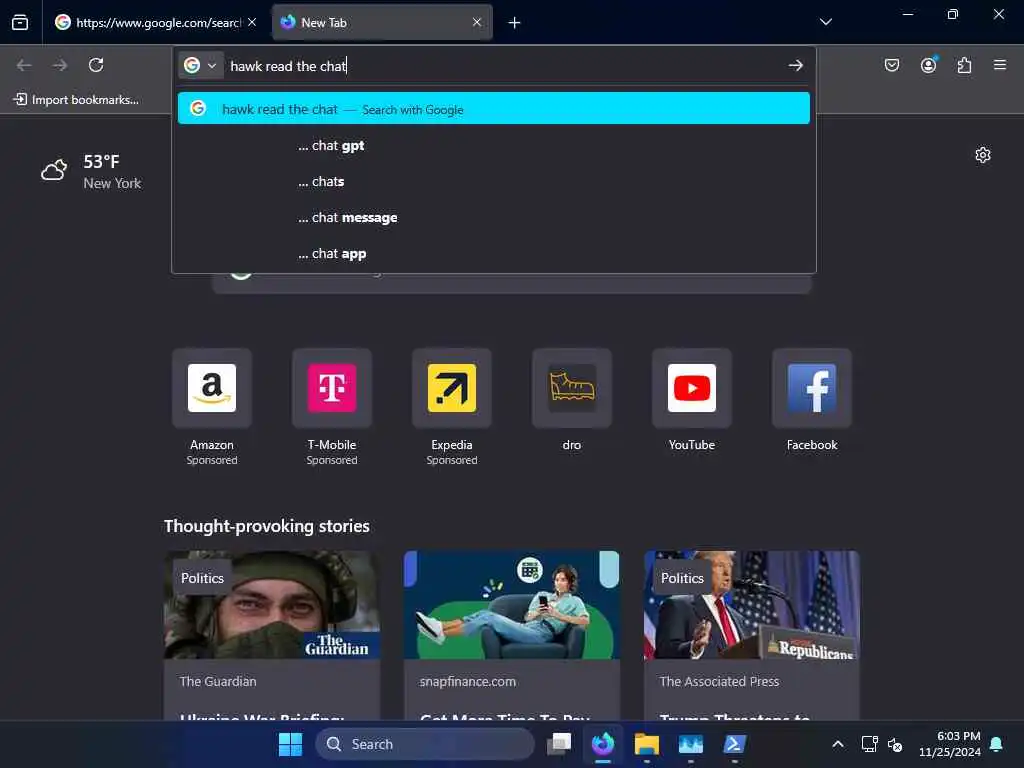Choose the 'chat gpt' suggestion
Image resolution: width=1024 pixels, height=768 pixels.
pos(494,146)
